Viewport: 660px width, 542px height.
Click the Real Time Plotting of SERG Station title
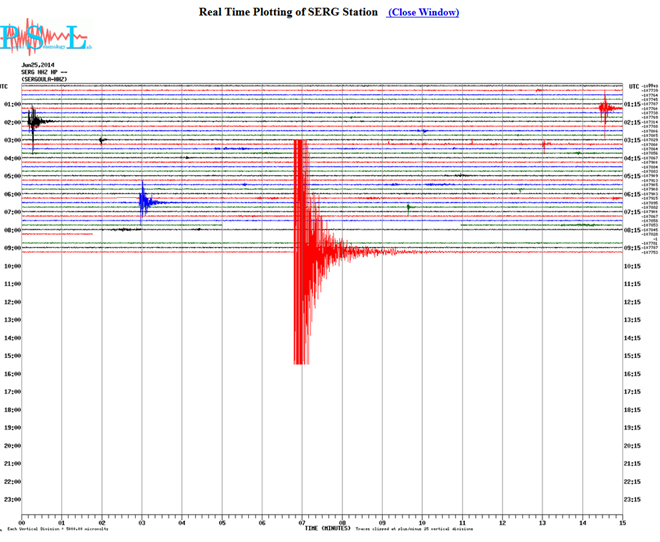point(289,12)
